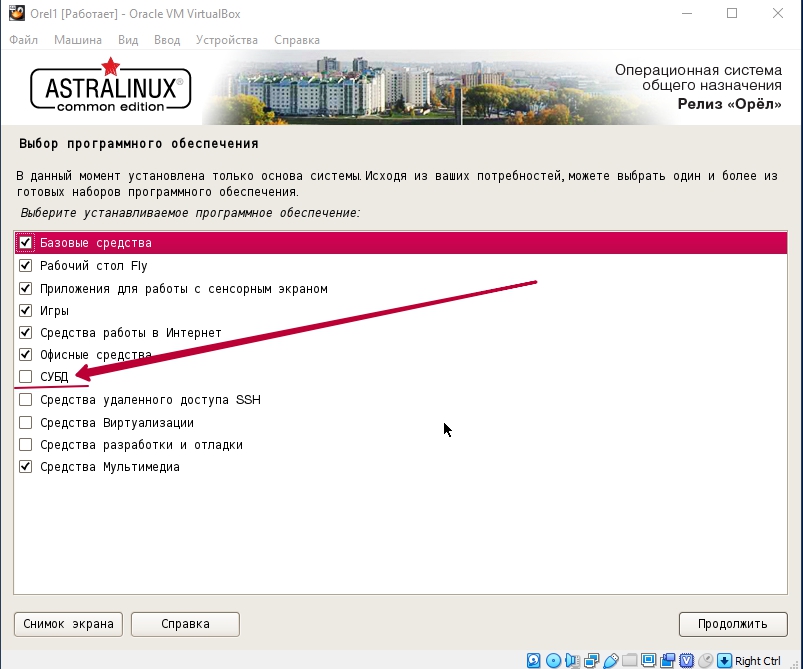Enable the СУБД checkbox

coord(25,377)
